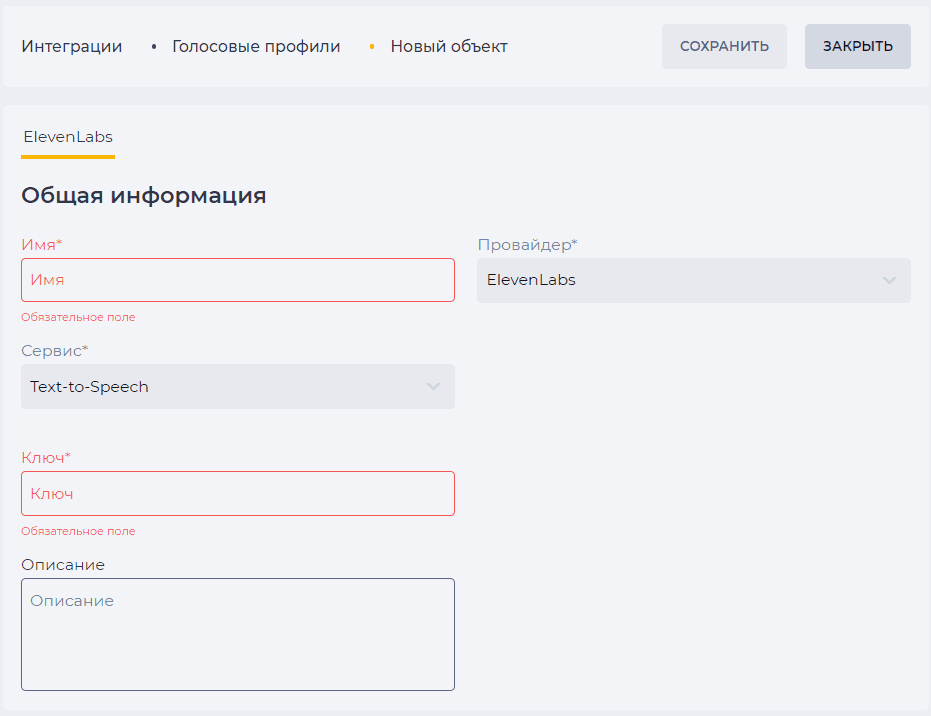This screenshot has width=931, height=716.
Task: Click the Сервис* field label
Action: (x=55, y=351)
